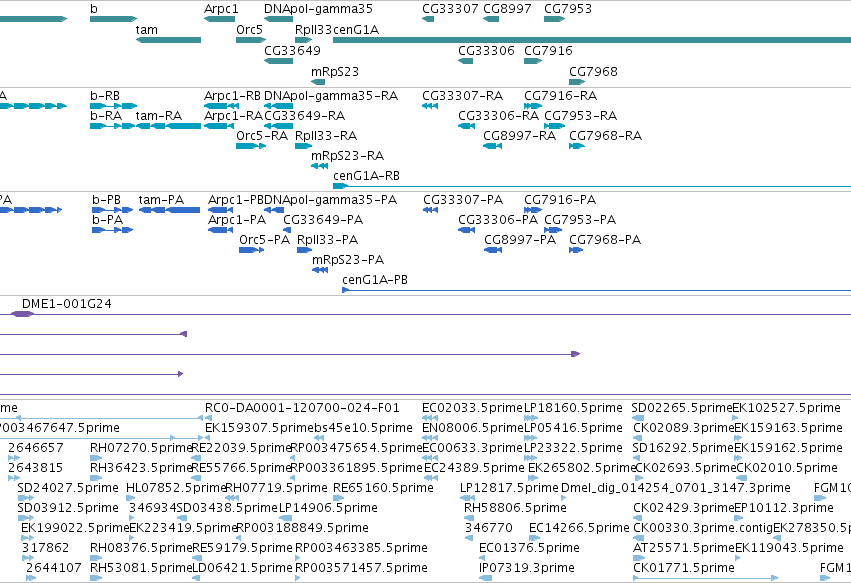The image size is (851, 583).
Task: Select the SD24027.5prime EST label
Action: click(68, 488)
